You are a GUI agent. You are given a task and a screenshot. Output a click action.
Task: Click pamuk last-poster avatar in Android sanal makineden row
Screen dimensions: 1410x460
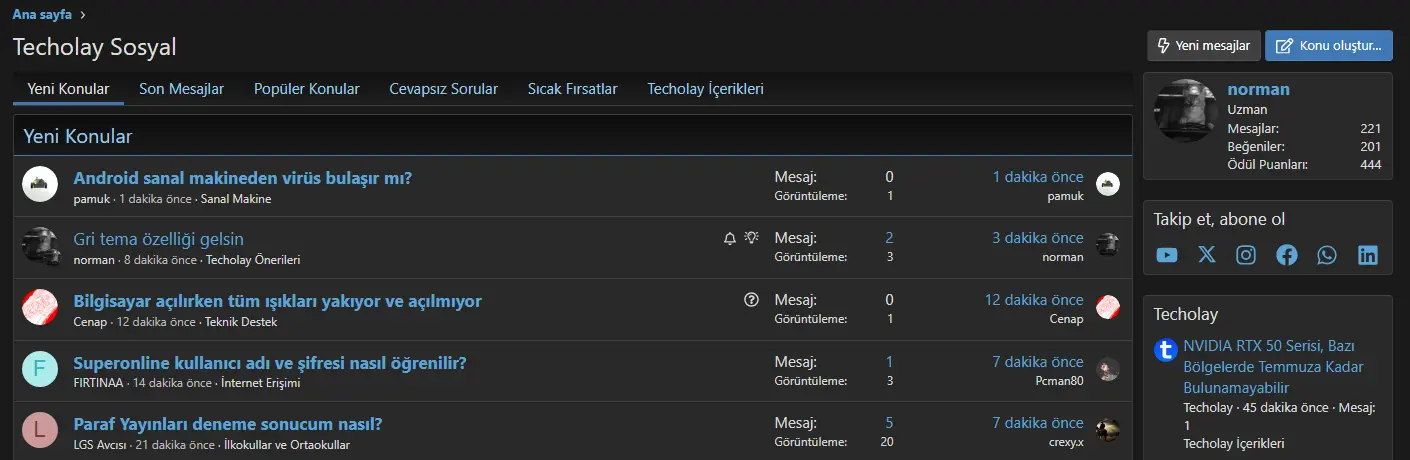(1108, 184)
